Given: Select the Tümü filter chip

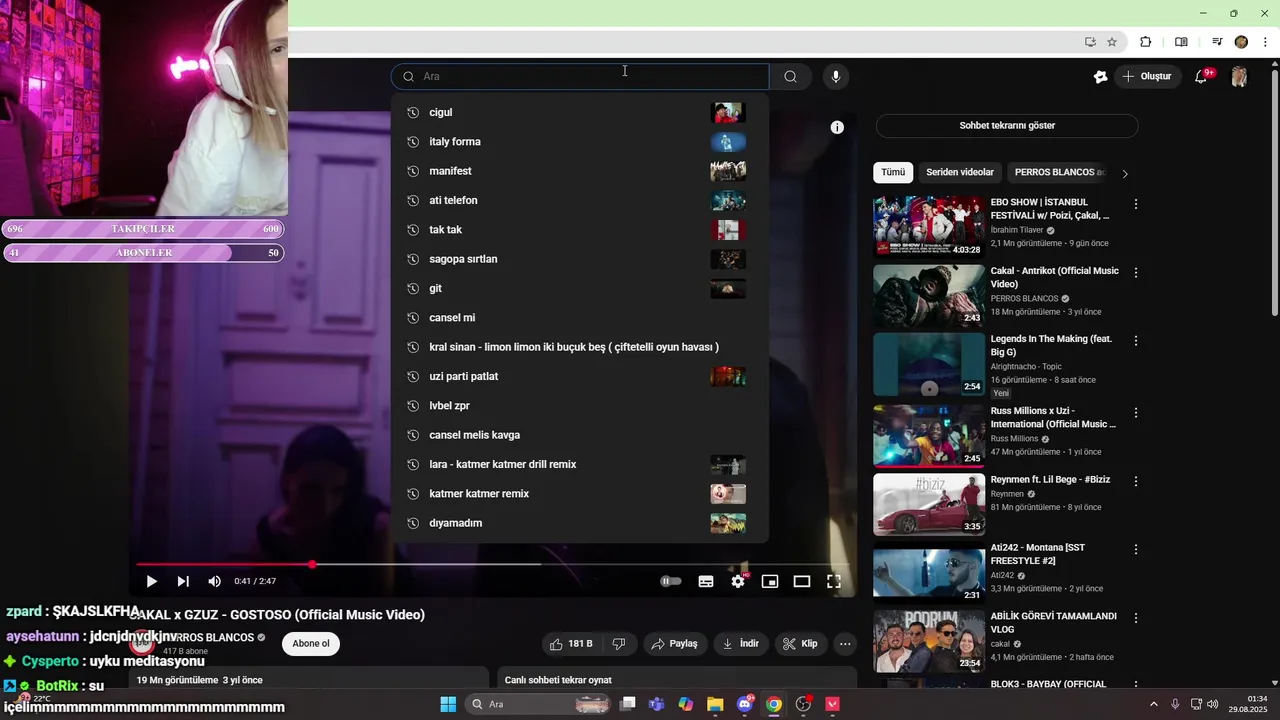Looking at the screenshot, I should coord(893,172).
